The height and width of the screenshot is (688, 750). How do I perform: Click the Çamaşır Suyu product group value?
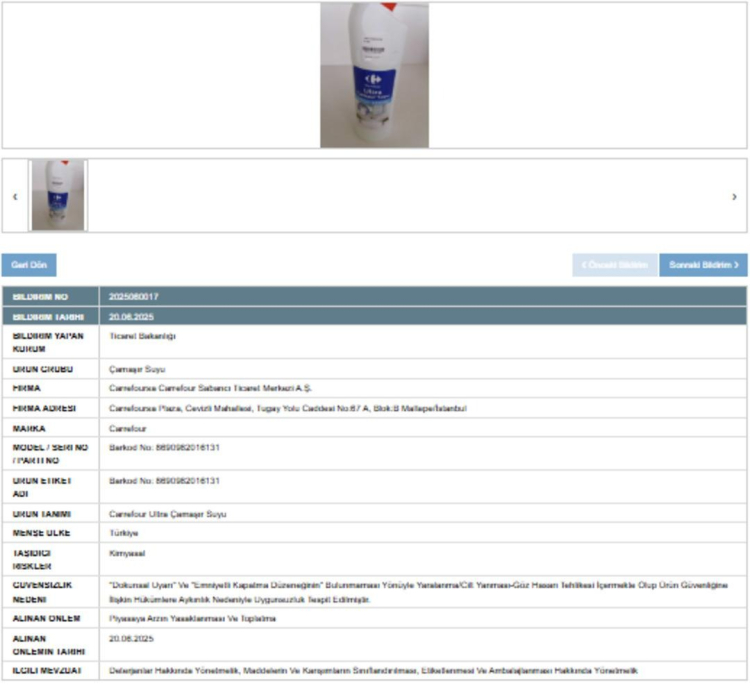[x=131, y=369]
